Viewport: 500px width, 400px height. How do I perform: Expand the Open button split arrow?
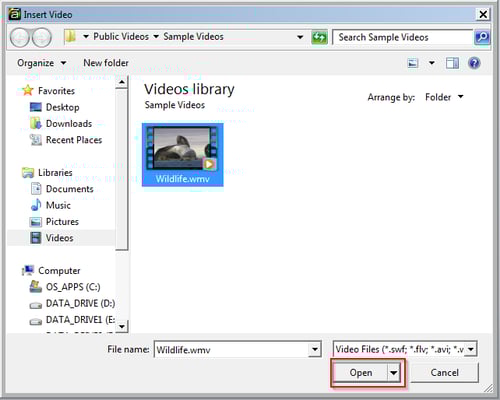pyautogui.click(x=394, y=372)
